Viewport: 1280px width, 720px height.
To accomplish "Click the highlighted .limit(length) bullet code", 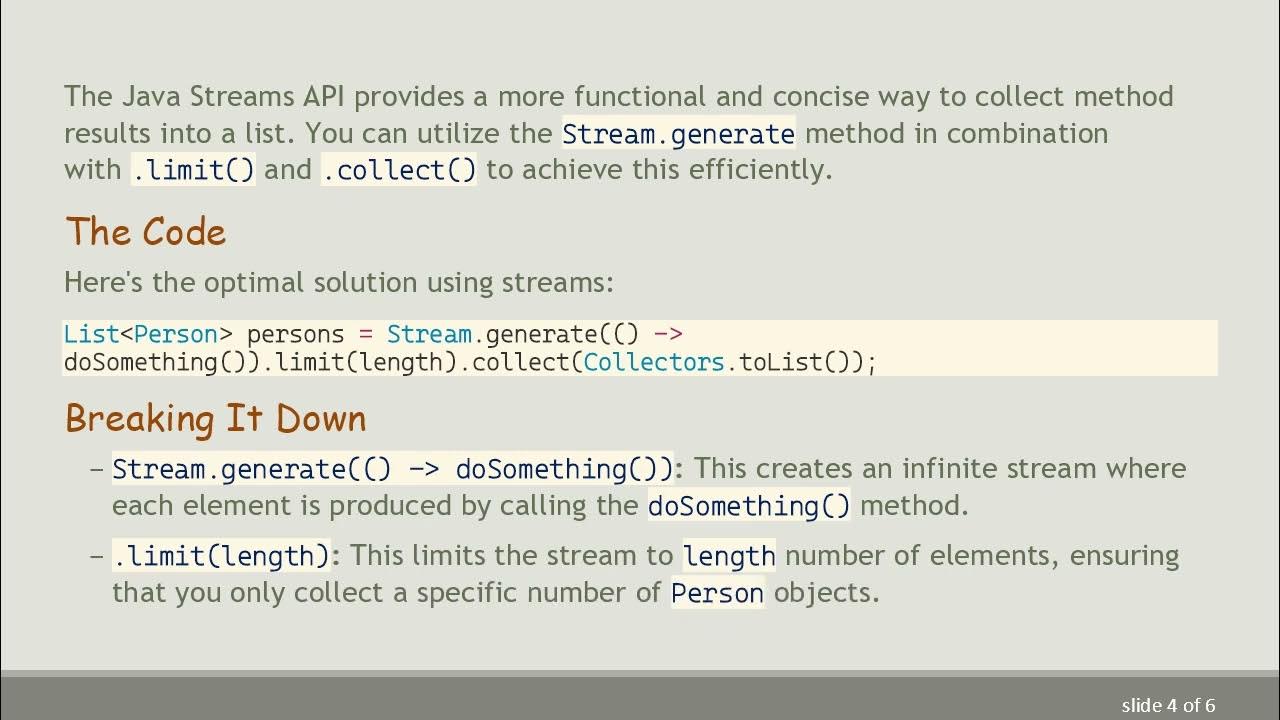I will coord(221,556).
